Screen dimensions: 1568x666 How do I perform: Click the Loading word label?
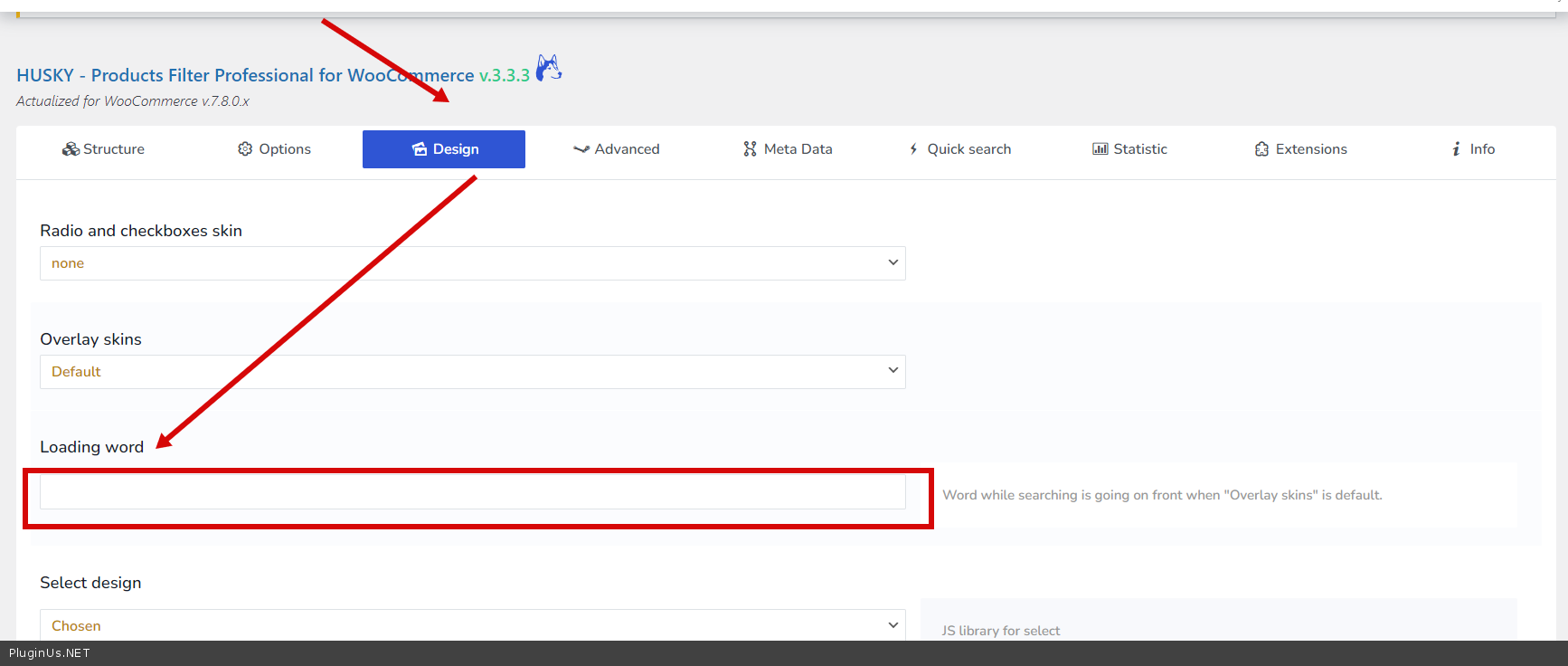tap(91, 447)
